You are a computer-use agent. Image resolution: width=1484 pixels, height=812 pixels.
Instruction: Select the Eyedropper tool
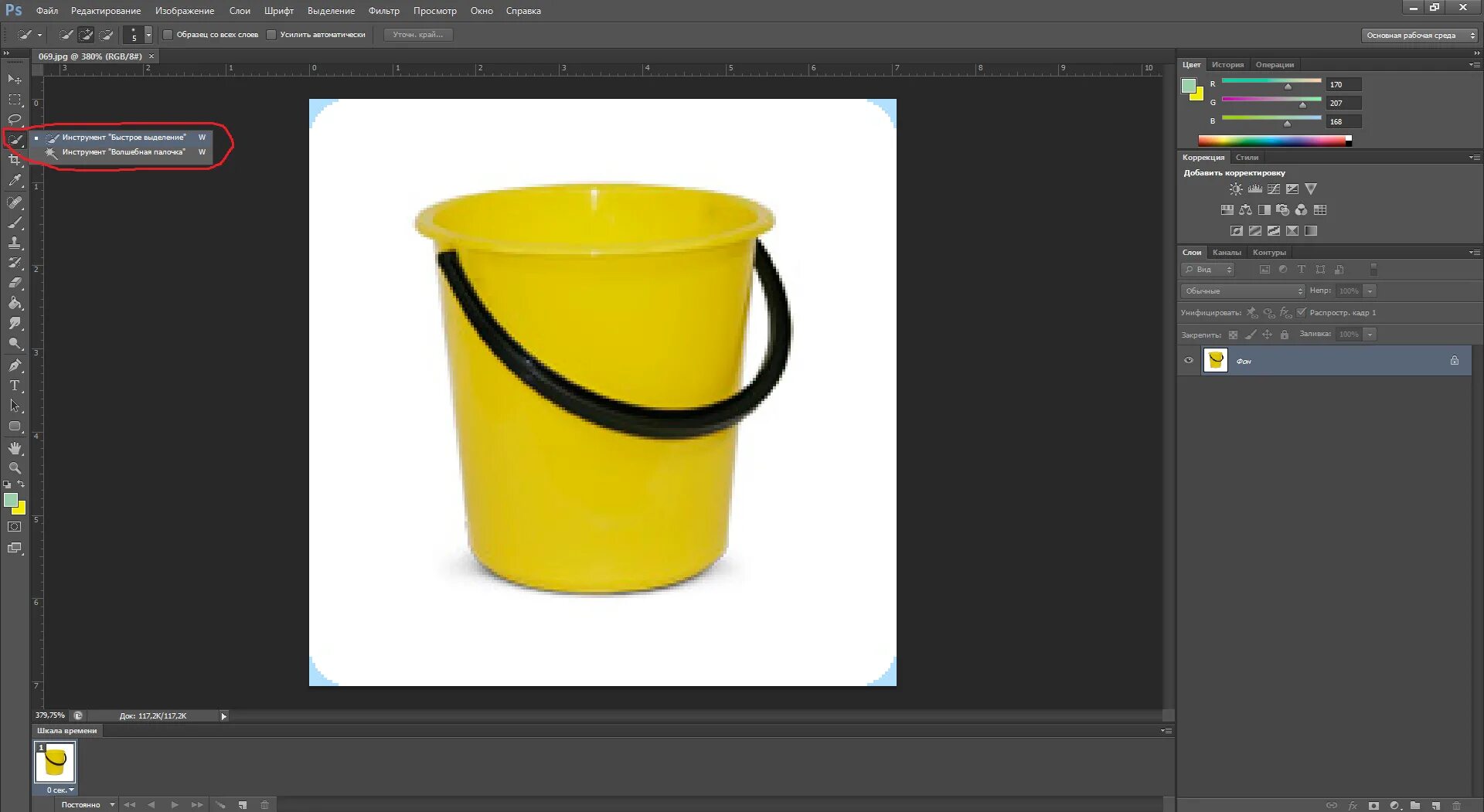coord(15,181)
